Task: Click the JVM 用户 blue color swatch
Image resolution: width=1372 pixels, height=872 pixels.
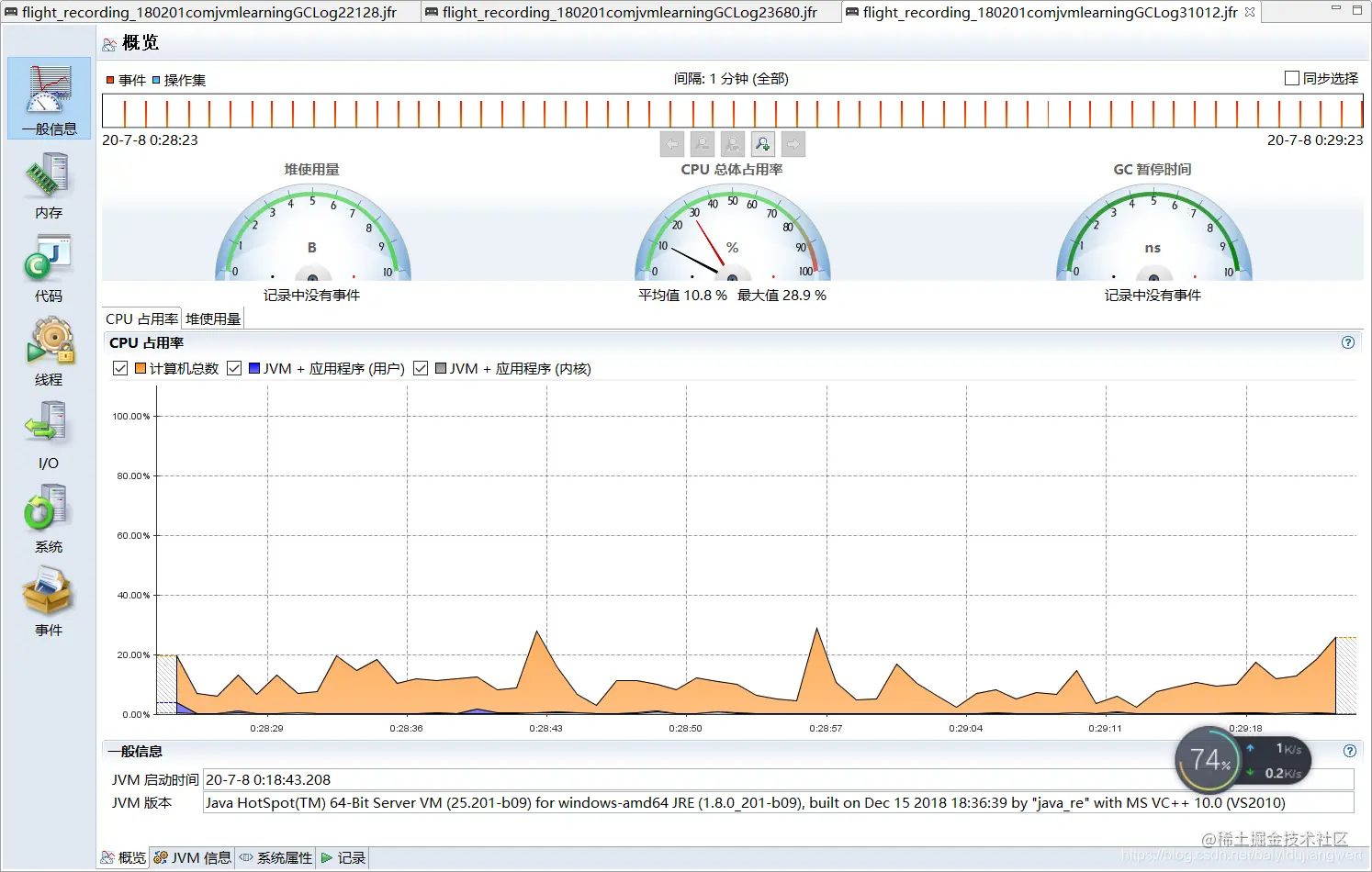Action: tap(254, 368)
